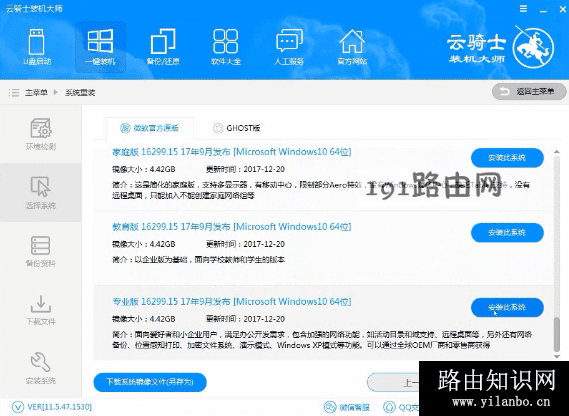Click the VER[11.5.47.1530] version text

[x=60, y=407]
